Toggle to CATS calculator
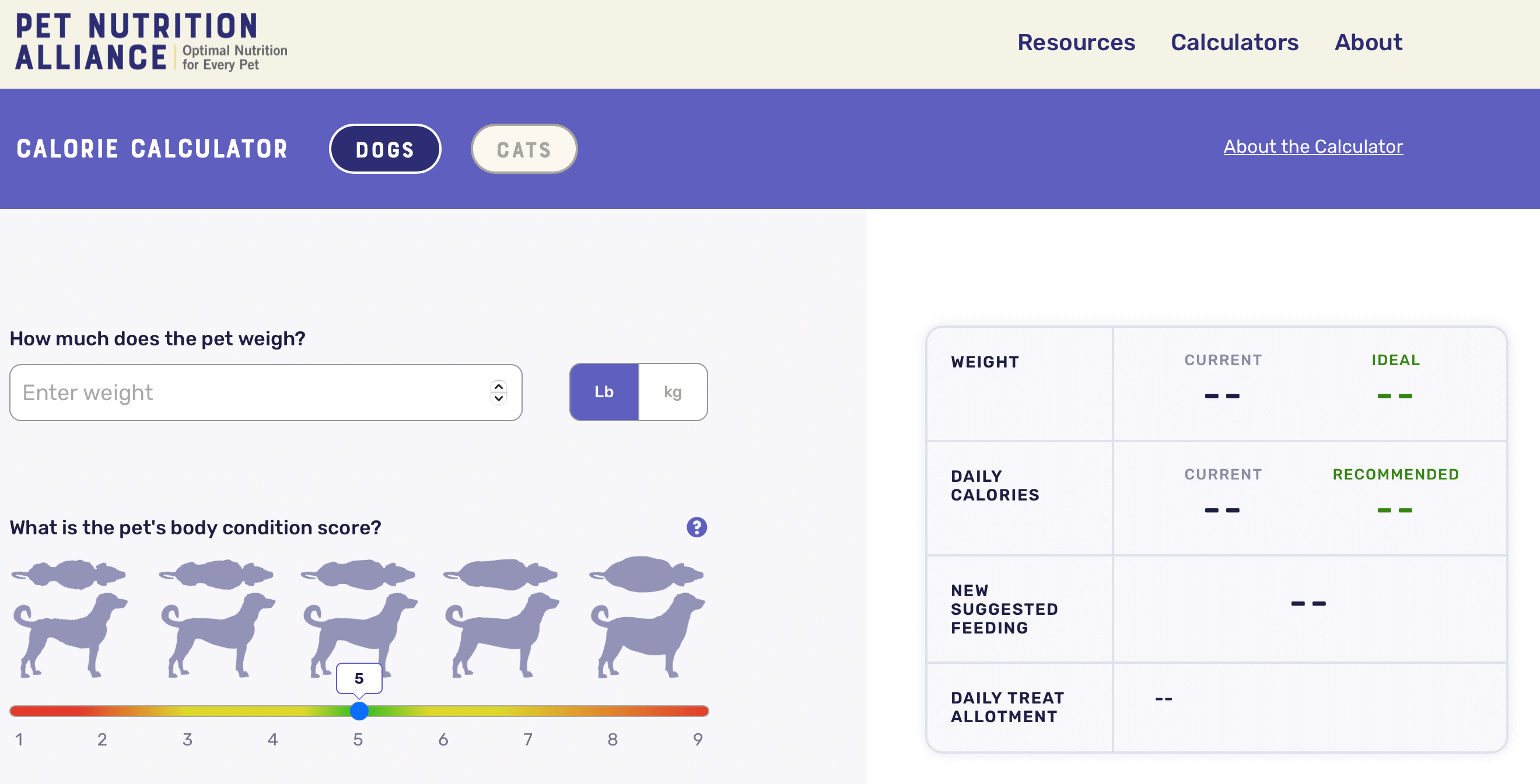 524,149
